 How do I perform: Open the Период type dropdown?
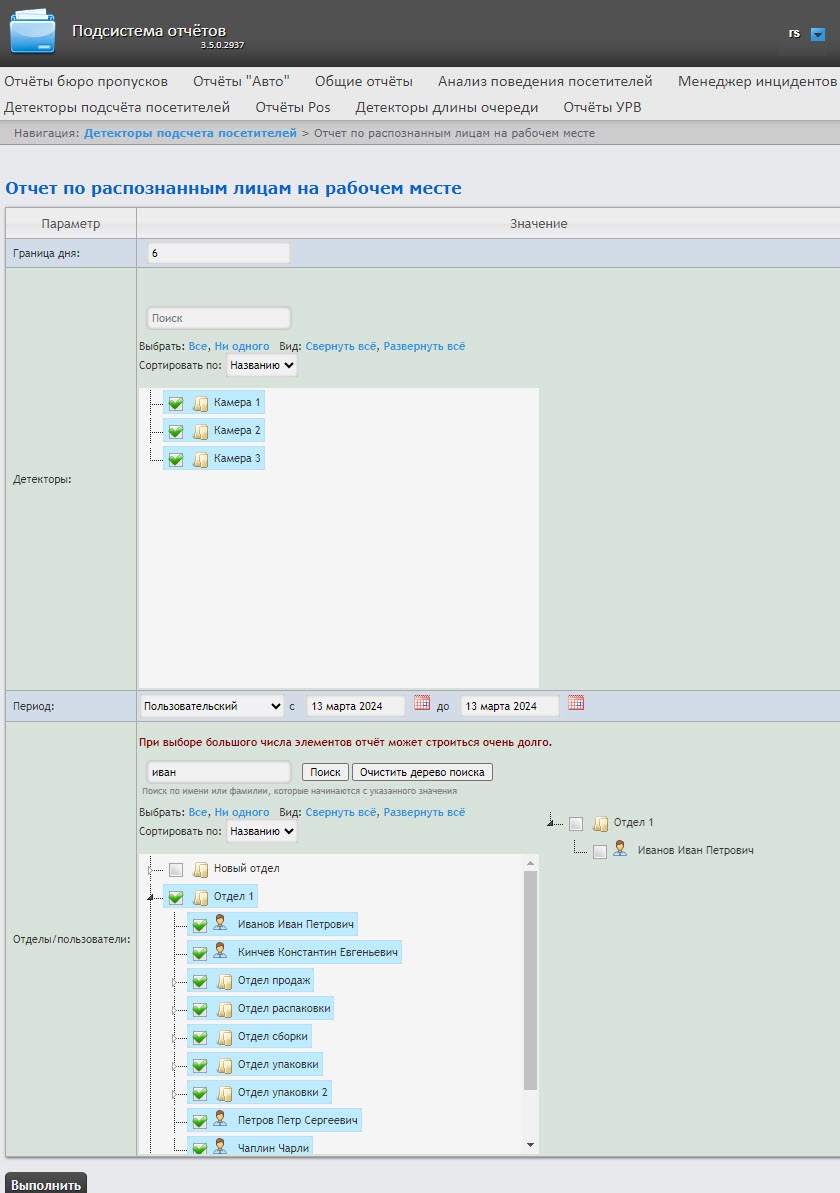tap(213, 706)
